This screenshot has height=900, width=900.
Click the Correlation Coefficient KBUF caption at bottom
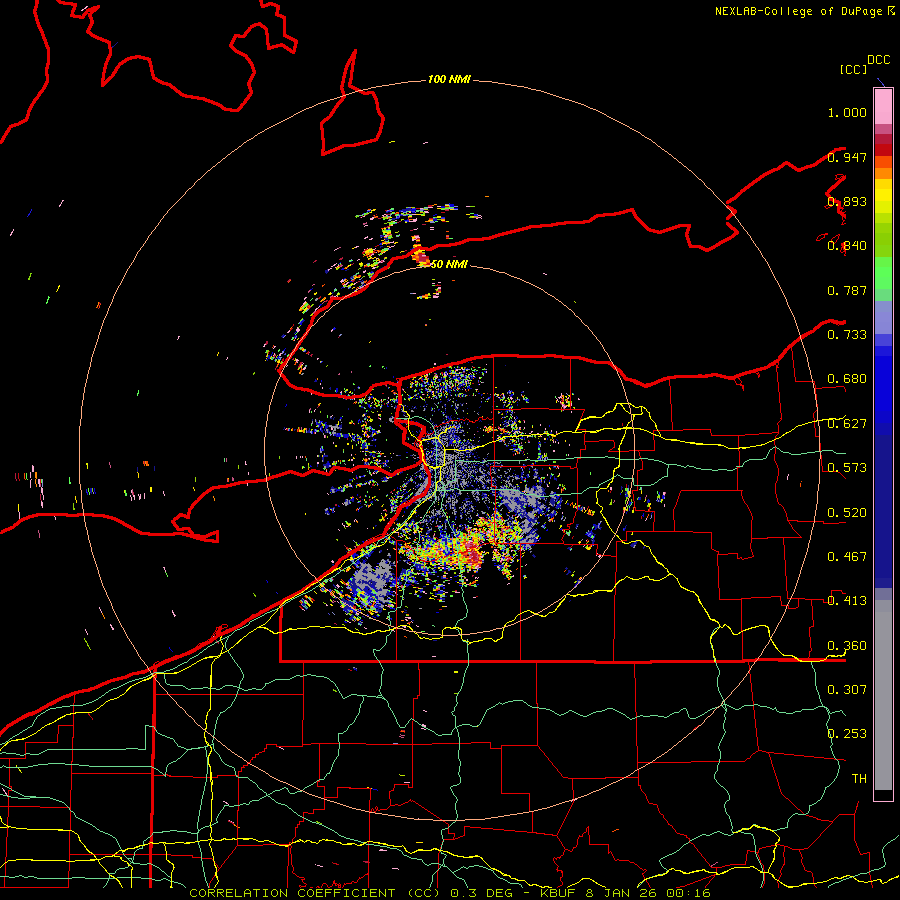click(x=449, y=893)
